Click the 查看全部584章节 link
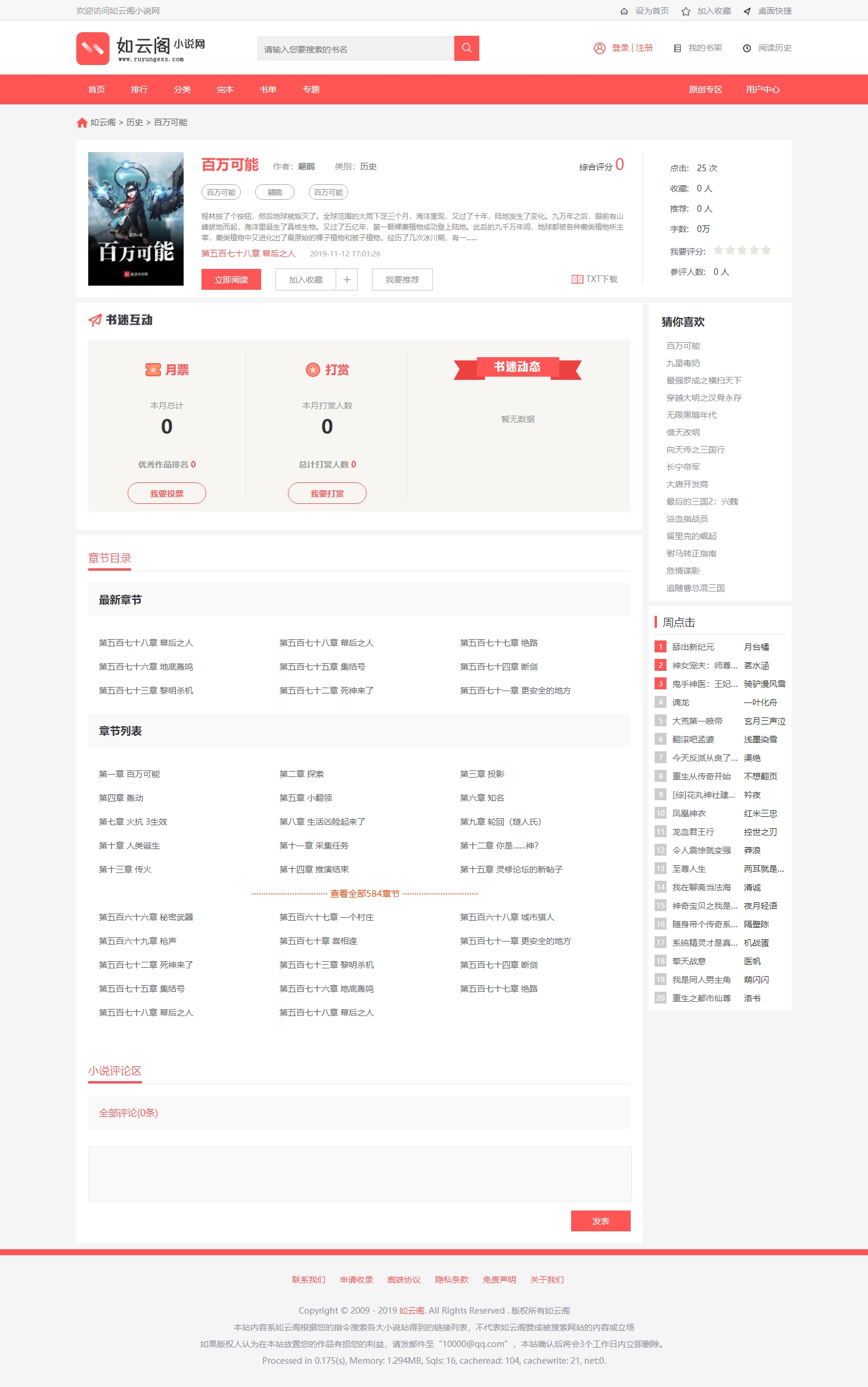868x1387 pixels. 365,893
